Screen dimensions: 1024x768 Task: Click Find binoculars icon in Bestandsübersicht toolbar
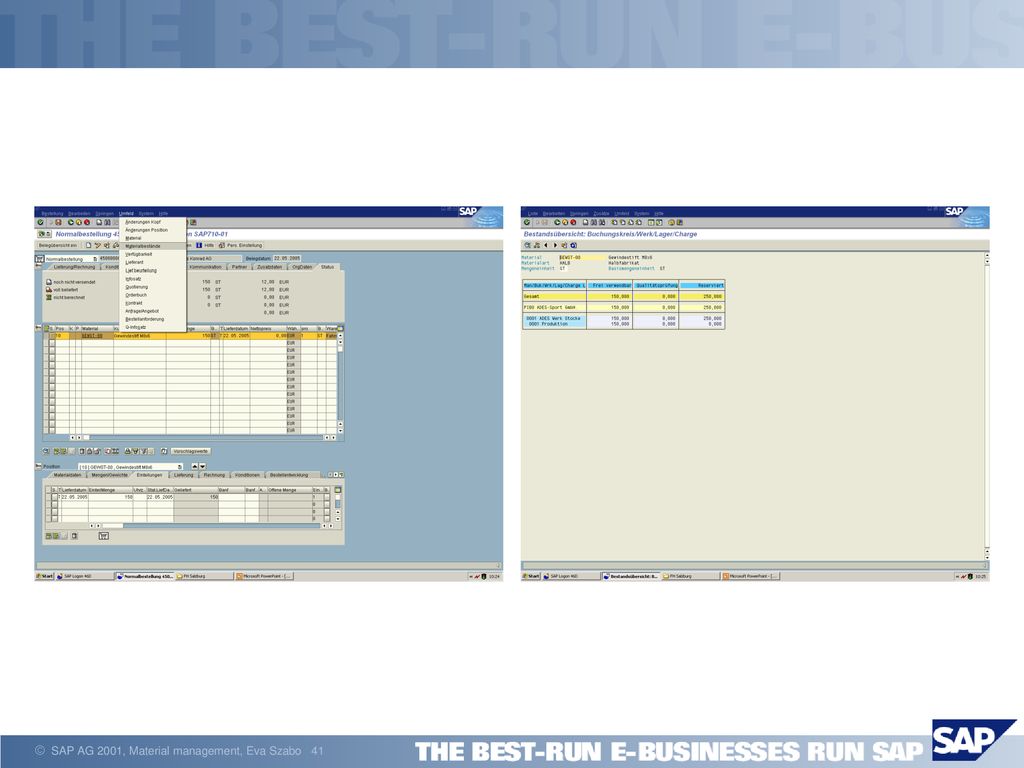(x=594, y=223)
